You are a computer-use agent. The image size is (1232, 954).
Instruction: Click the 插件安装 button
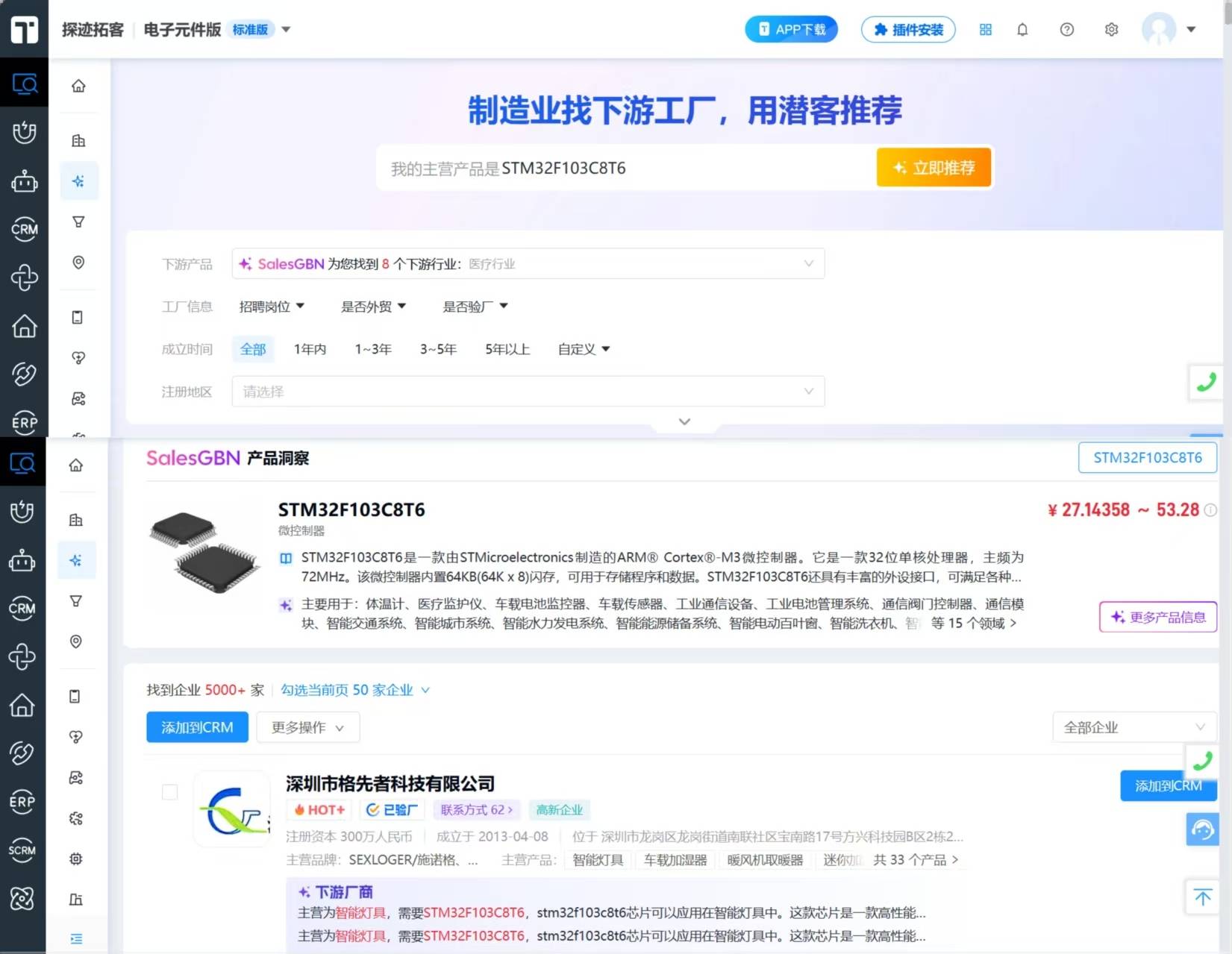908,29
